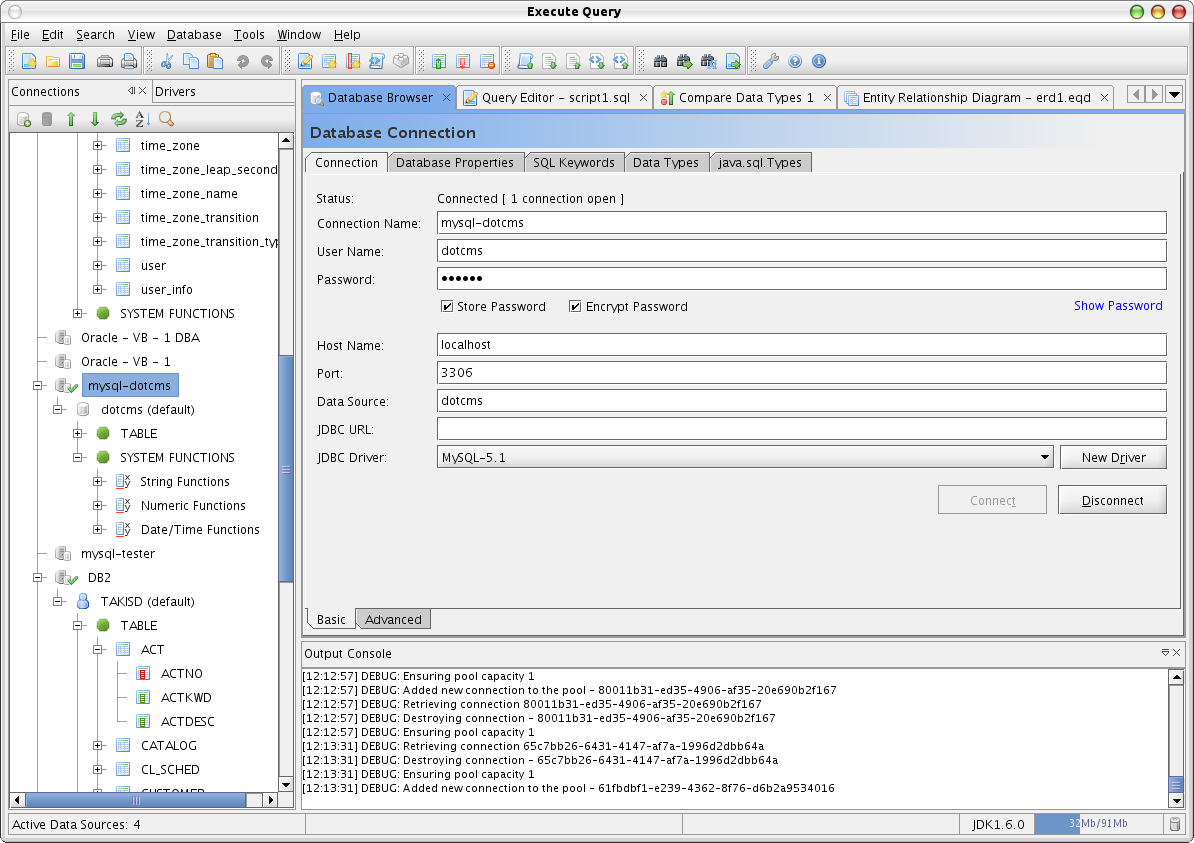Click the Disconnect button
1194x843 pixels.
coord(1112,500)
